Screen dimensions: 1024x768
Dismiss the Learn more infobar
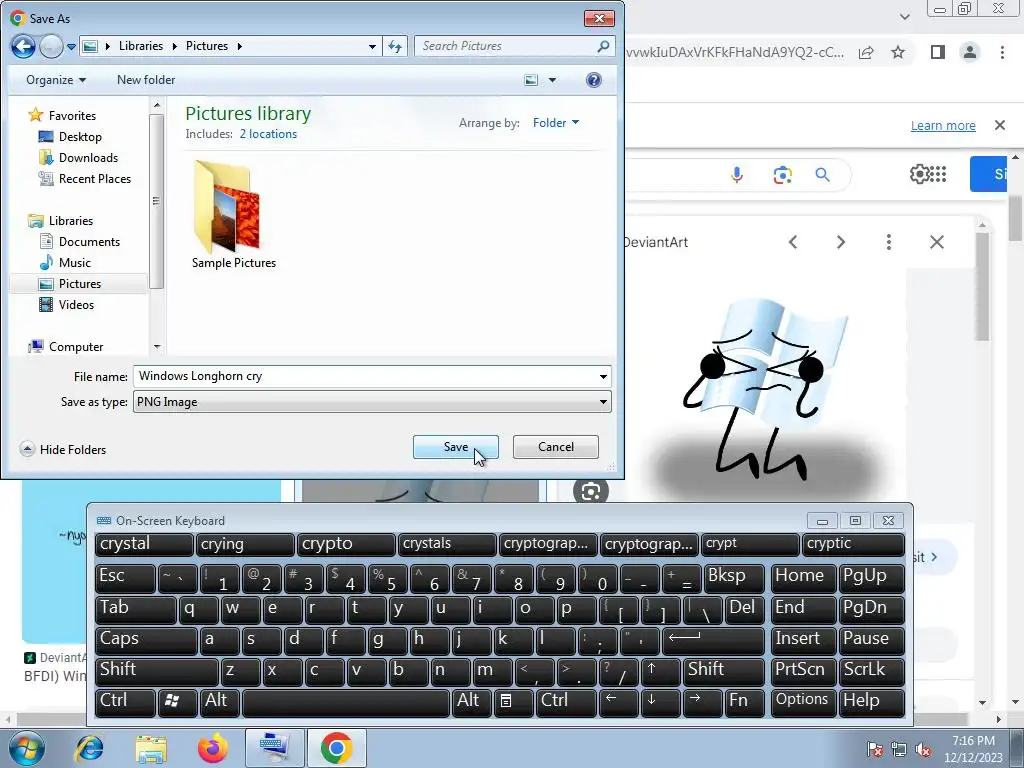(x=1000, y=125)
